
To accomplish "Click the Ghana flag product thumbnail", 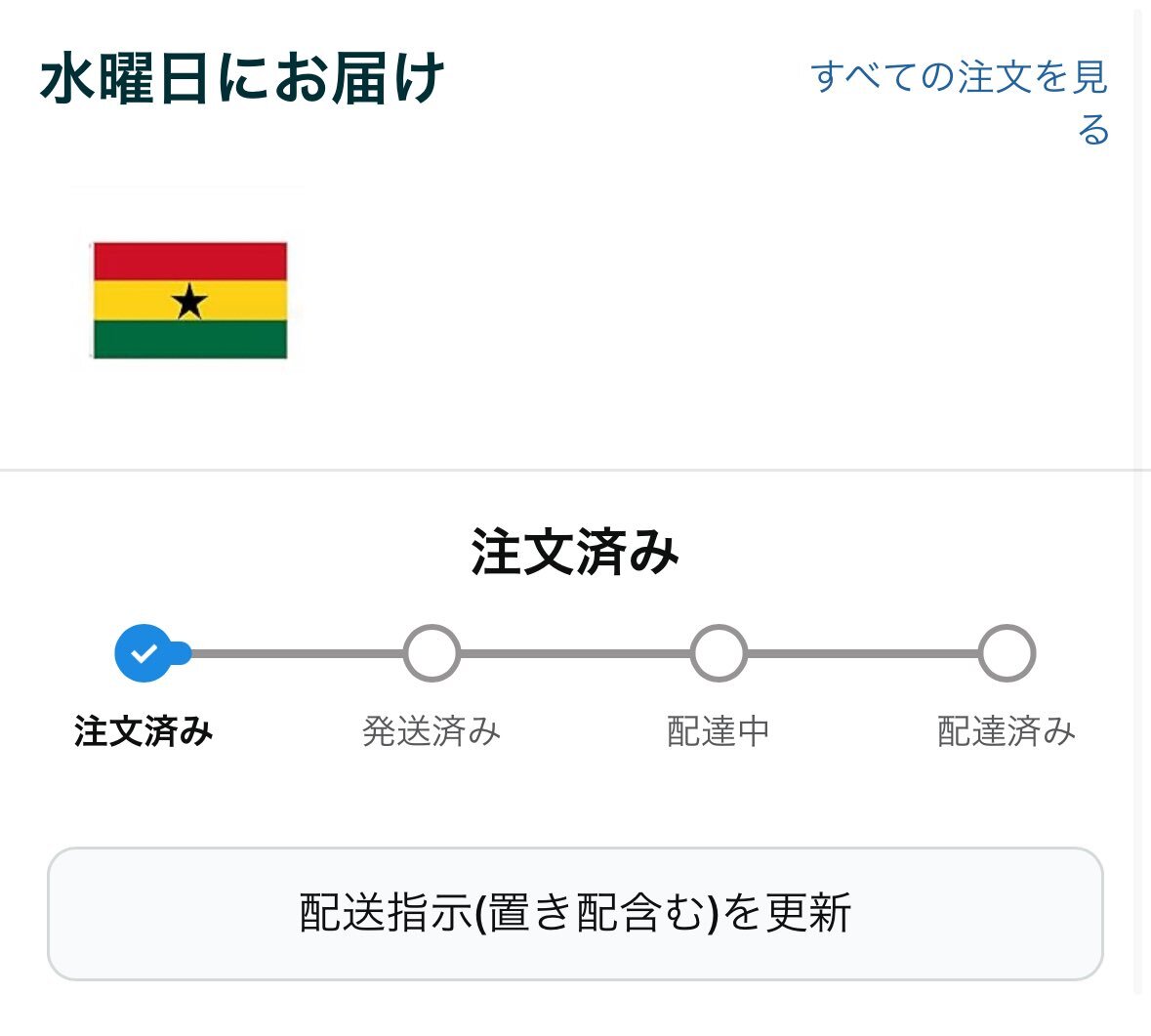I will (190, 301).
